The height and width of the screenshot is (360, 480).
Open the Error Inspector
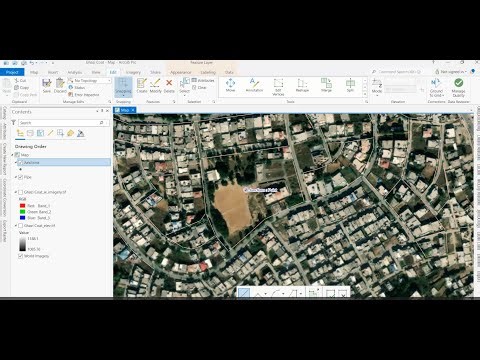[x=84, y=95]
